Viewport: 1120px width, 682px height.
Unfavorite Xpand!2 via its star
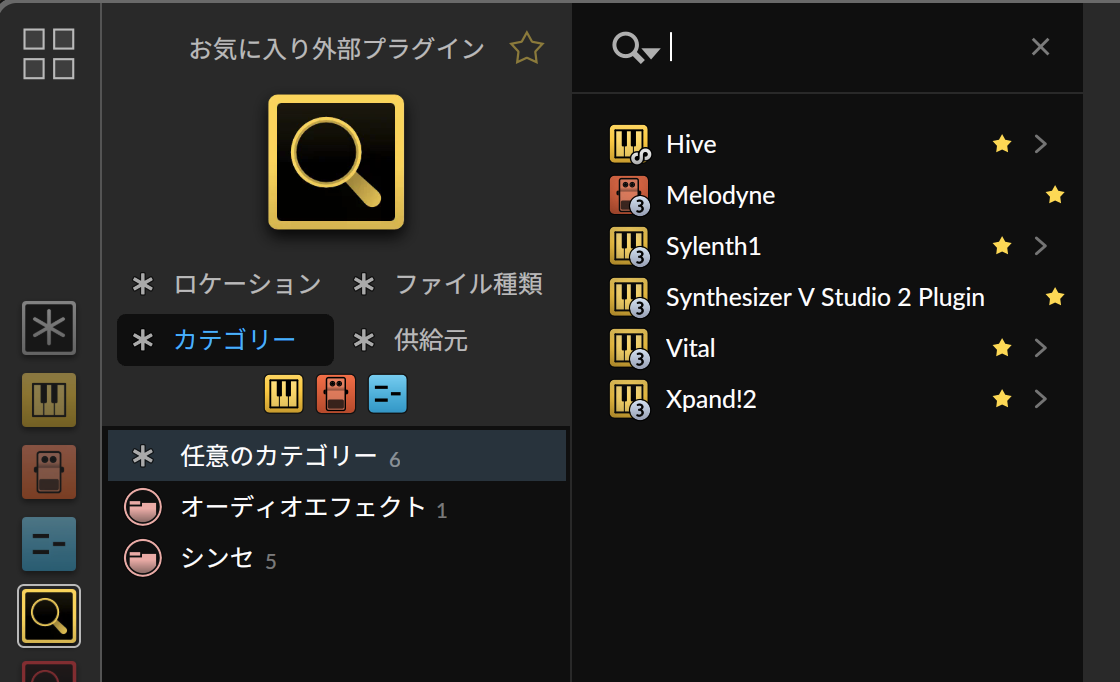[1002, 399]
